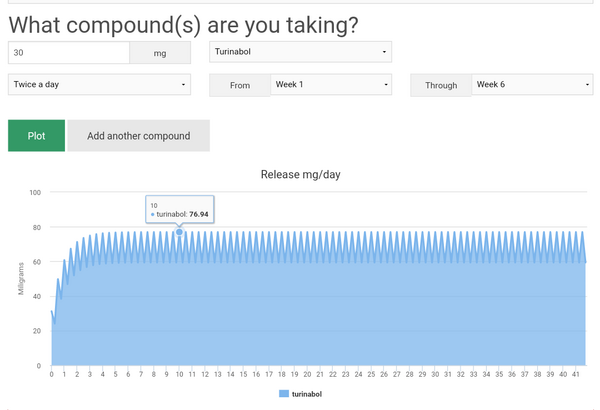Expand the Twice a day frequency dropdown
Screen dimensions: 600x410
(x=98, y=85)
